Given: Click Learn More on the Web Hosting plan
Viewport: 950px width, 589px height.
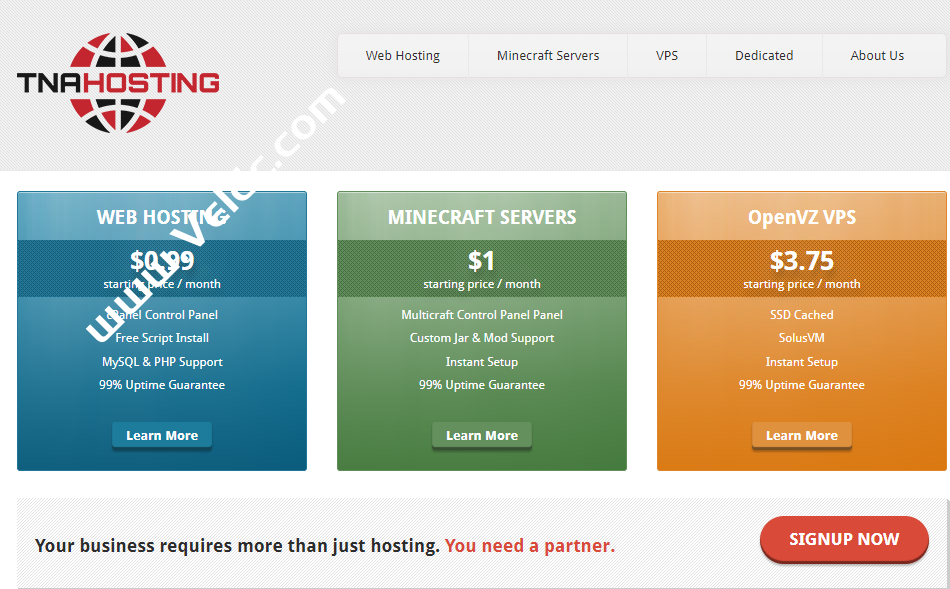Looking at the screenshot, I should click(161, 435).
